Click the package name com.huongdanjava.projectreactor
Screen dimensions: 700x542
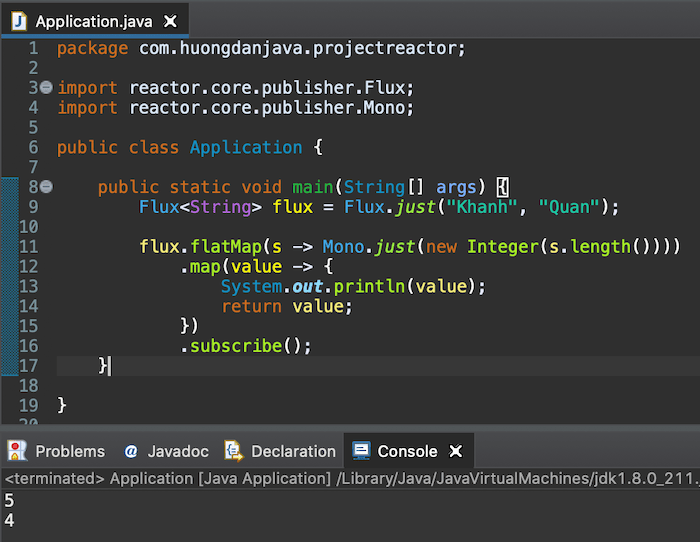[297, 48]
